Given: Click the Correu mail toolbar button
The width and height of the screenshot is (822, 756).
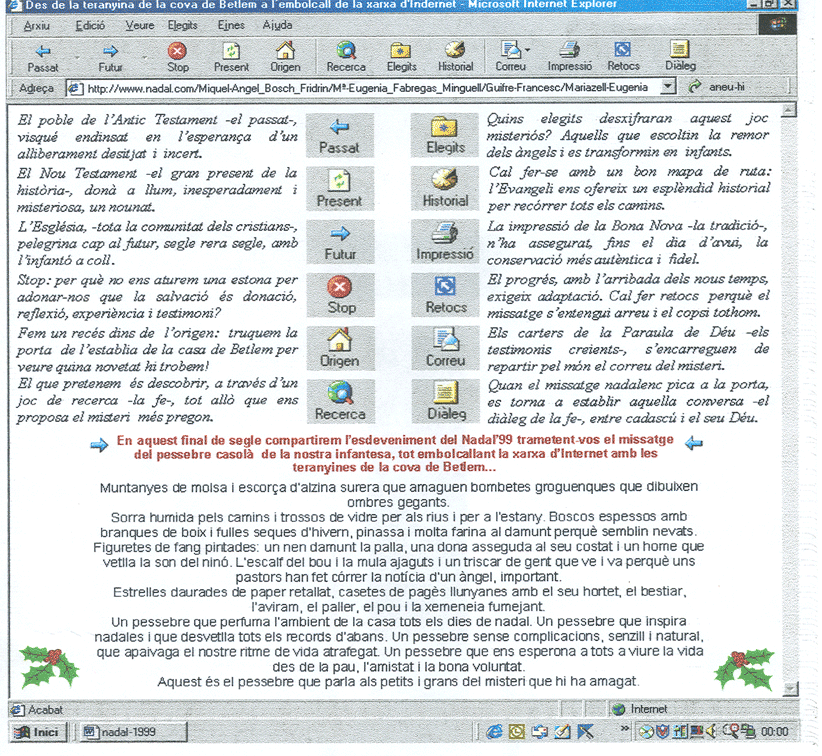Looking at the screenshot, I should (x=510, y=58).
